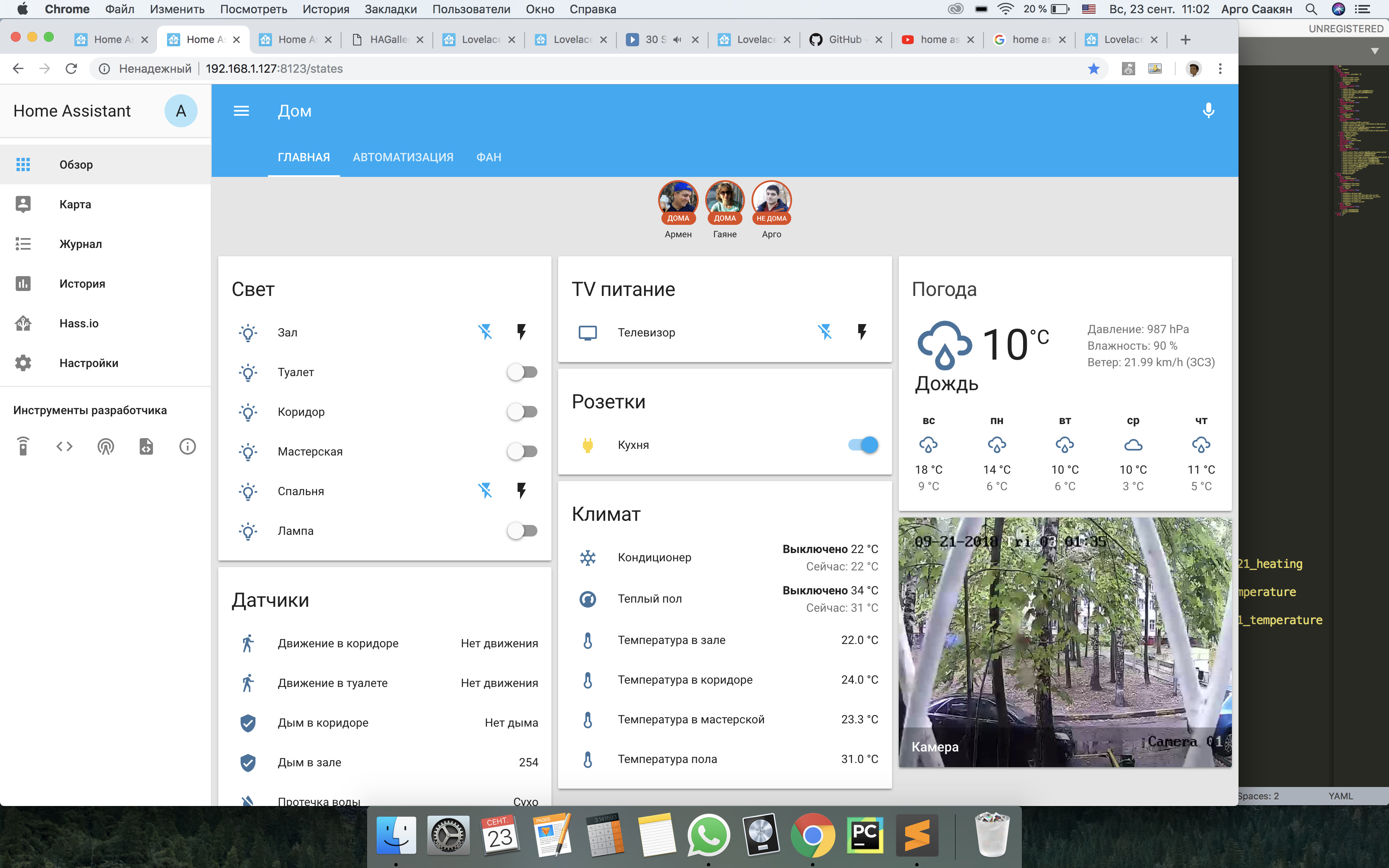Open the Events developer tool (broadcast icon)
The image size is (1389, 868).
[x=105, y=446]
